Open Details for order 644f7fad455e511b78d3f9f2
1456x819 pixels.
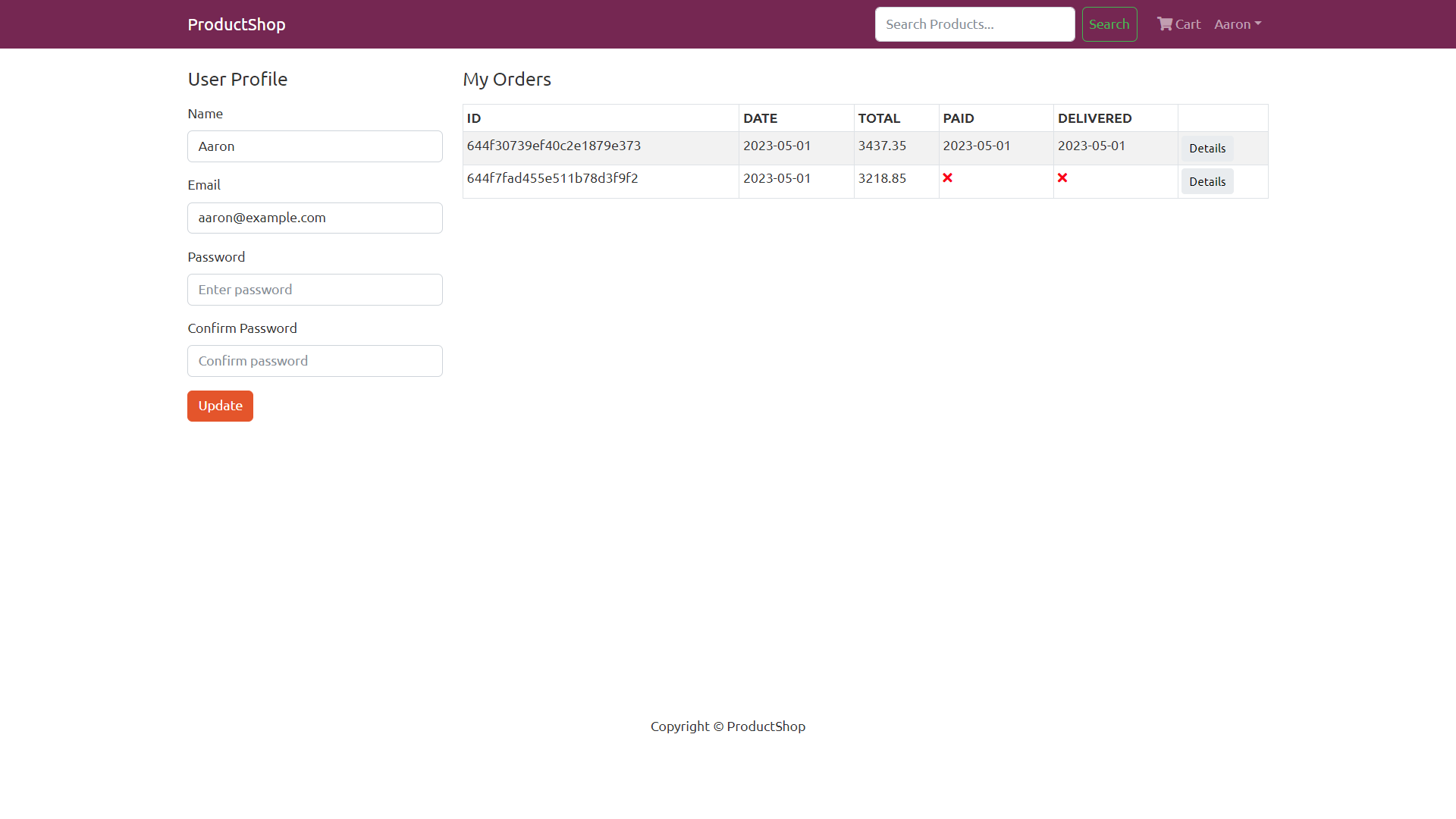[1207, 182]
